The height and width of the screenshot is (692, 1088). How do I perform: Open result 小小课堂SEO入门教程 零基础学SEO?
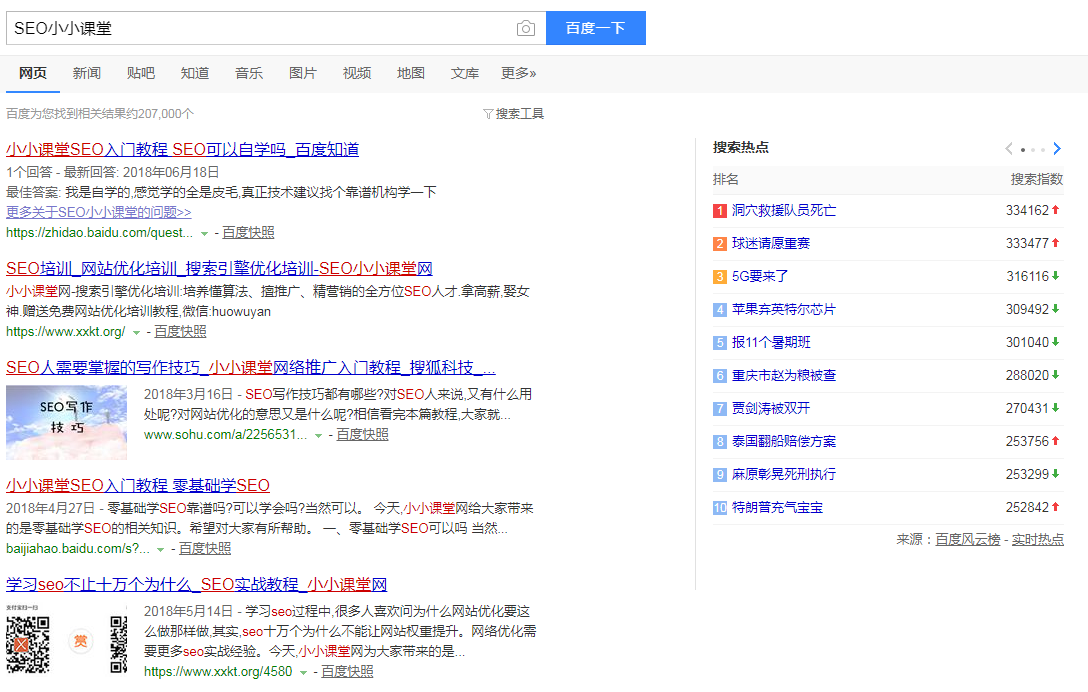138,485
